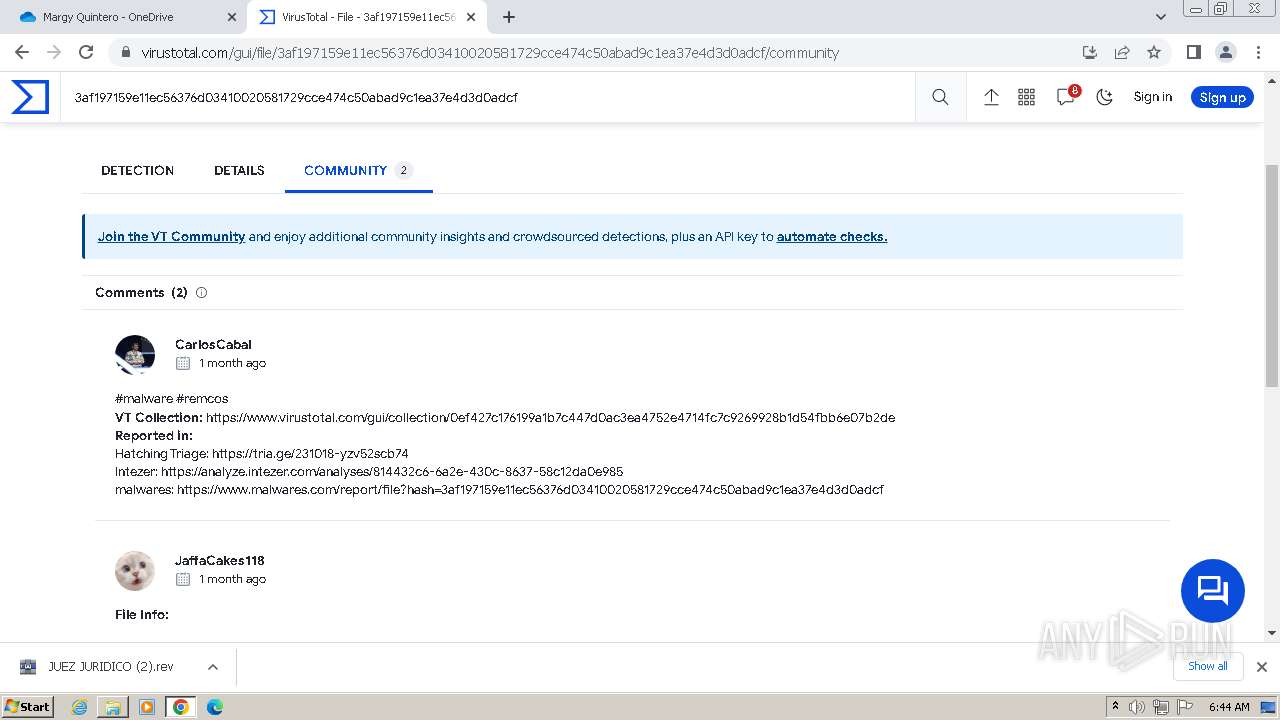The height and width of the screenshot is (720, 1280).
Task: Launch Internet Explorer from taskbar
Action: click(80, 707)
